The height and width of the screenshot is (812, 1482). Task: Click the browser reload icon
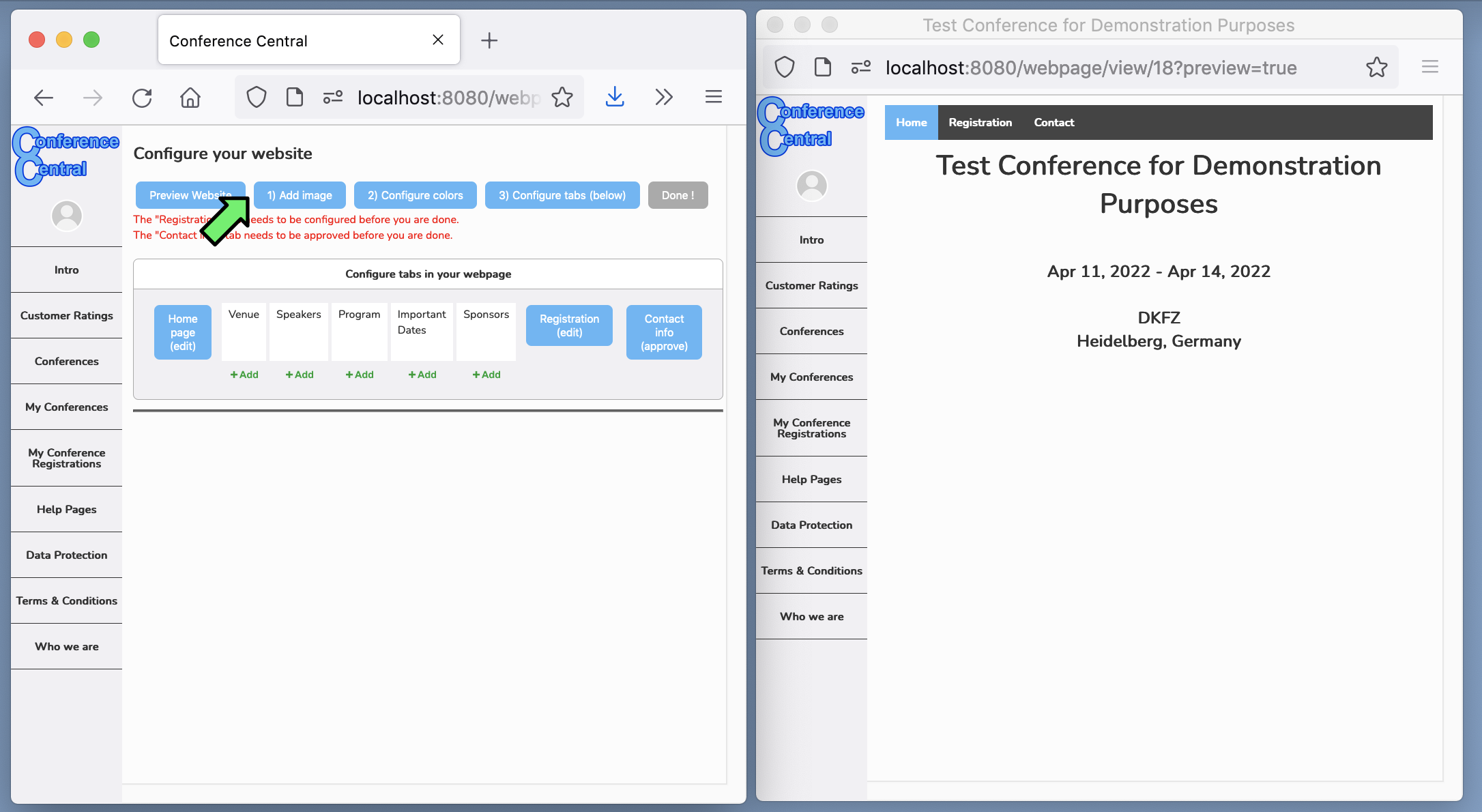click(x=142, y=98)
